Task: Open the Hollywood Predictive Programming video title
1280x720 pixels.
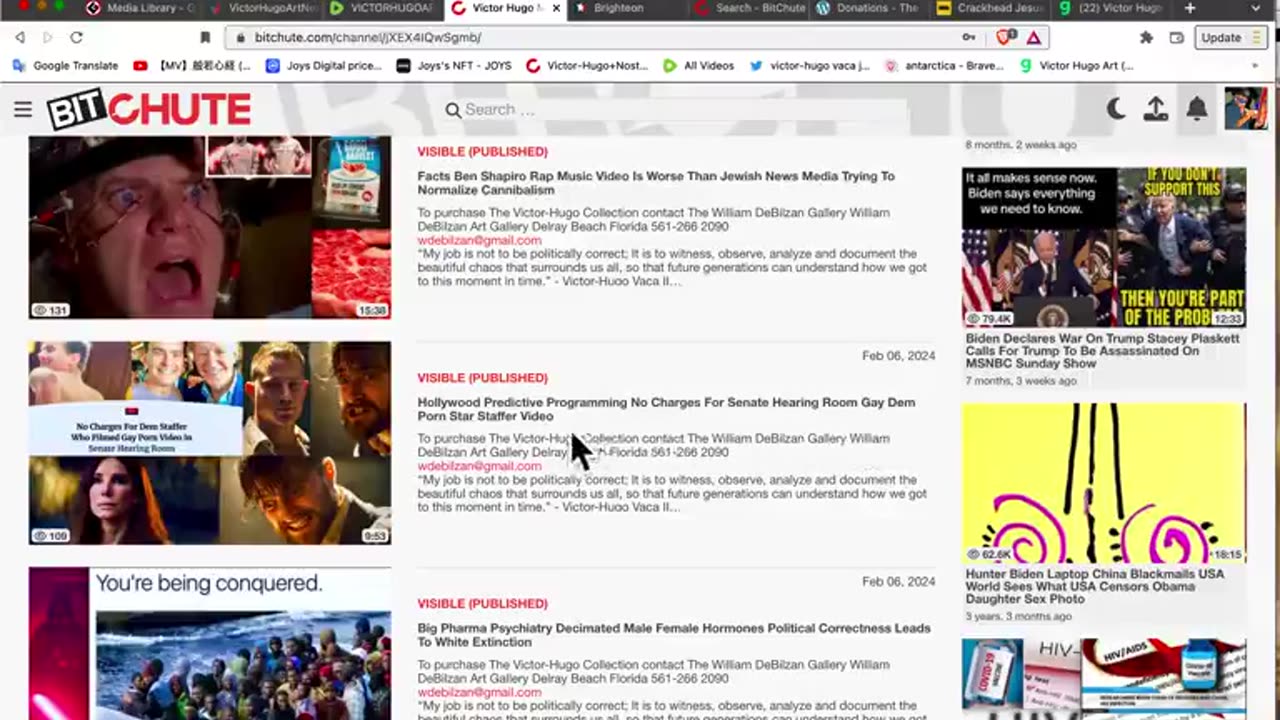Action: [666, 409]
